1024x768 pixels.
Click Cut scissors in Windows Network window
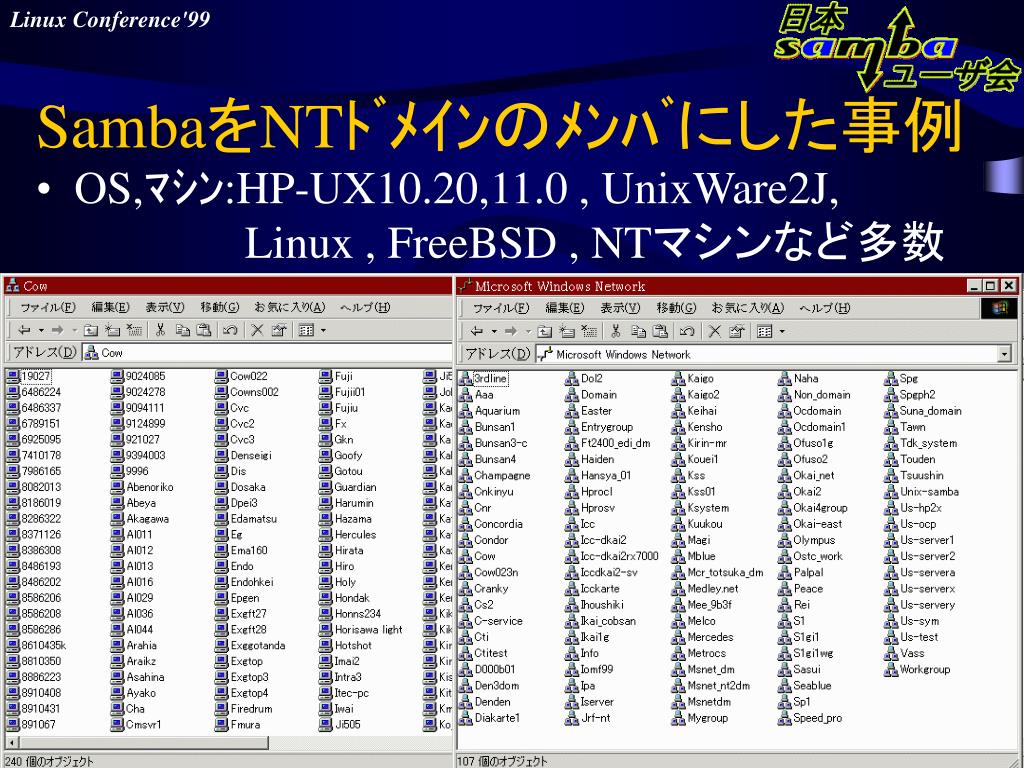click(x=615, y=331)
